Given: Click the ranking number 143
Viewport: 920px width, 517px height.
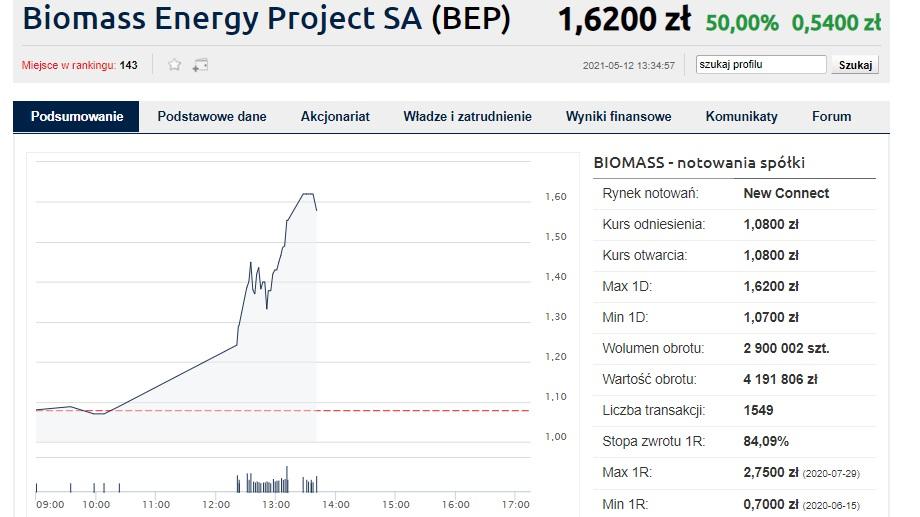Looking at the screenshot, I should pos(128,65).
